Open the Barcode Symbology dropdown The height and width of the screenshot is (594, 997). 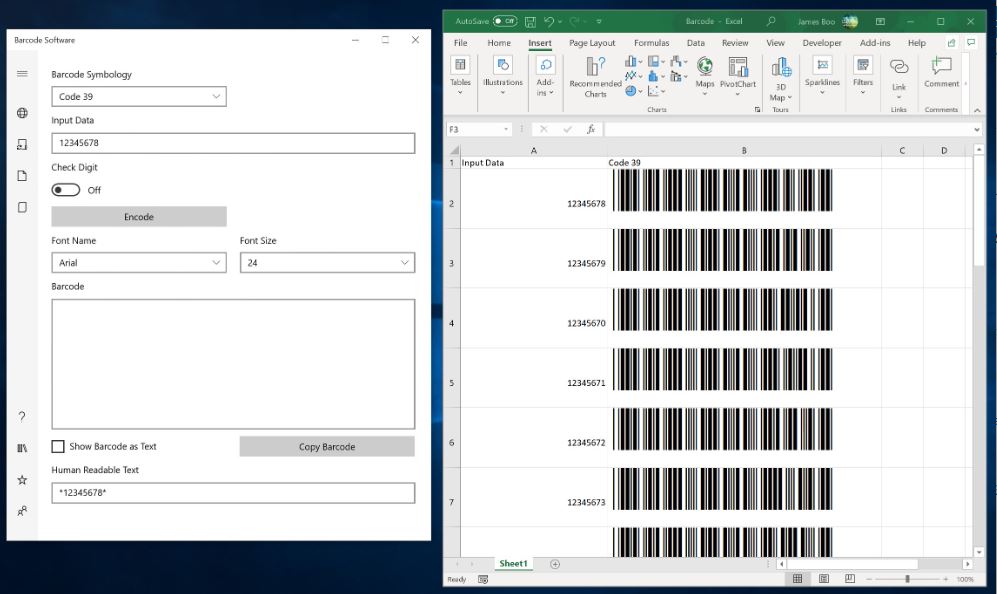138,96
